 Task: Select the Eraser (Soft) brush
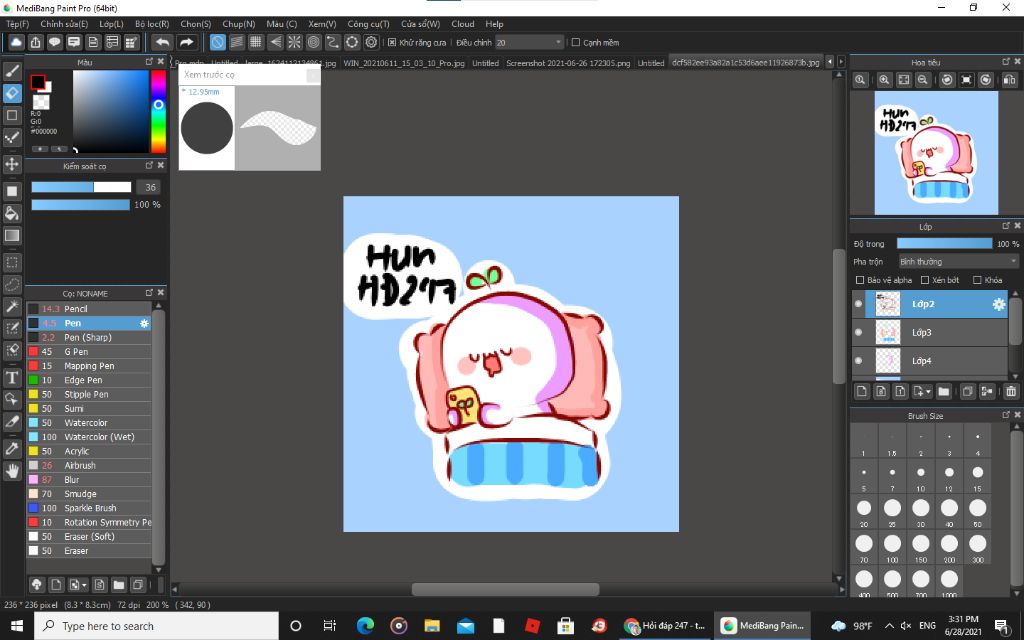89,537
